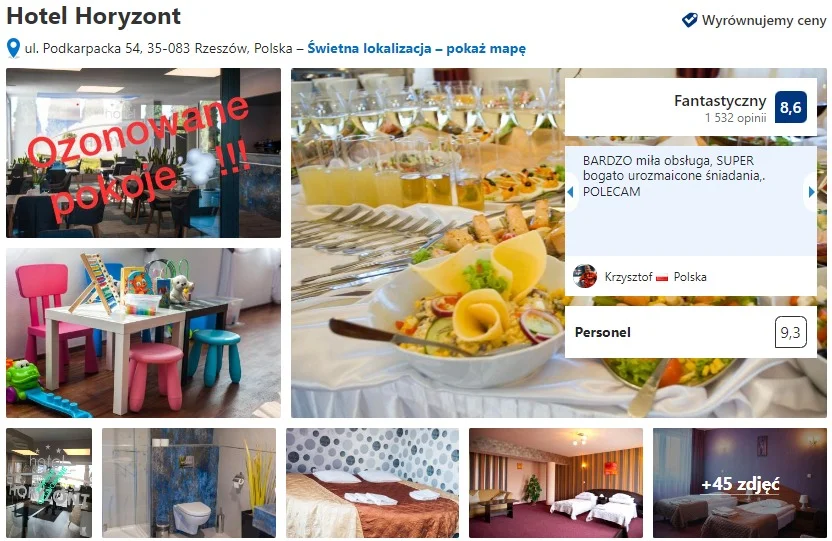Screen dimensions: 832x541
Task: Open the kids play corner photo
Action: tap(143, 333)
